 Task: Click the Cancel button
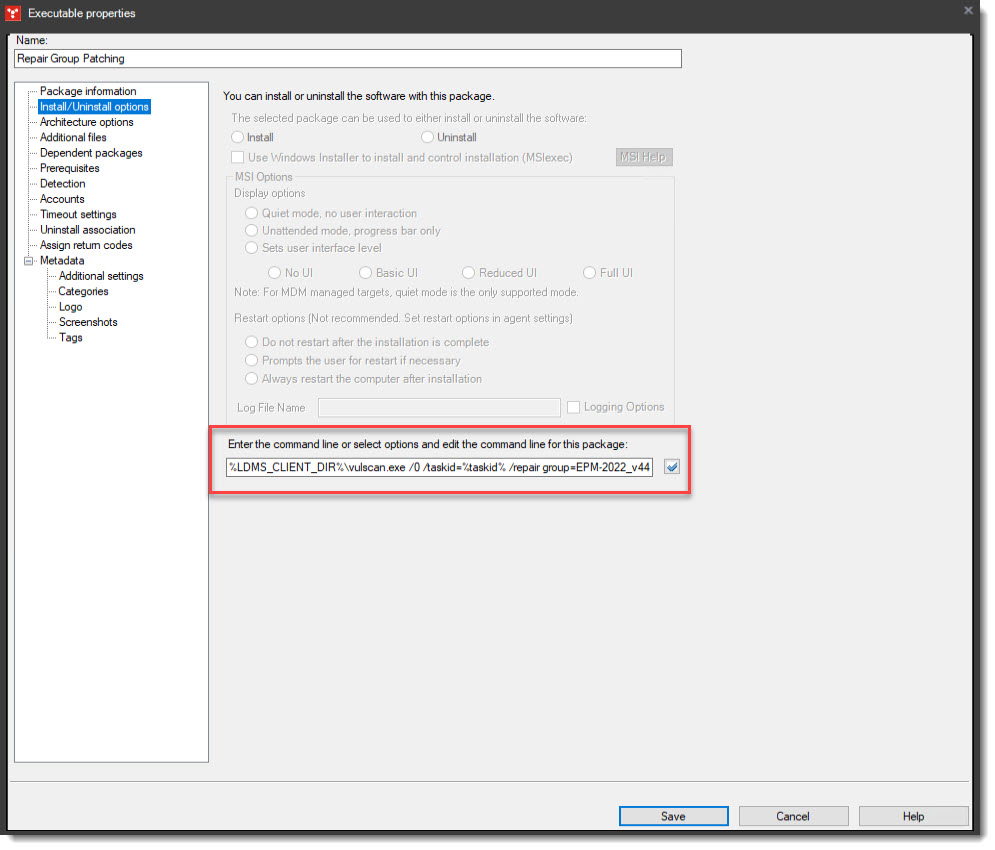tap(793, 816)
